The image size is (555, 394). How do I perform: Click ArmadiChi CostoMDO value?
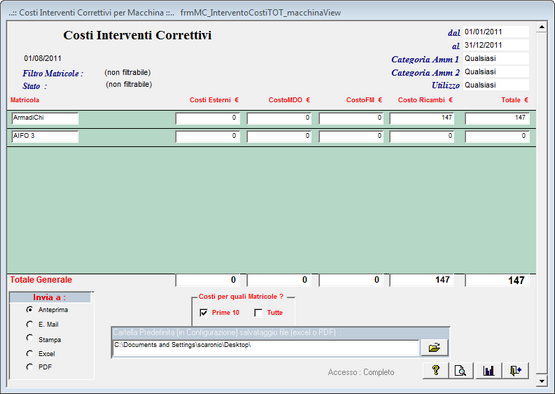tap(279, 119)
